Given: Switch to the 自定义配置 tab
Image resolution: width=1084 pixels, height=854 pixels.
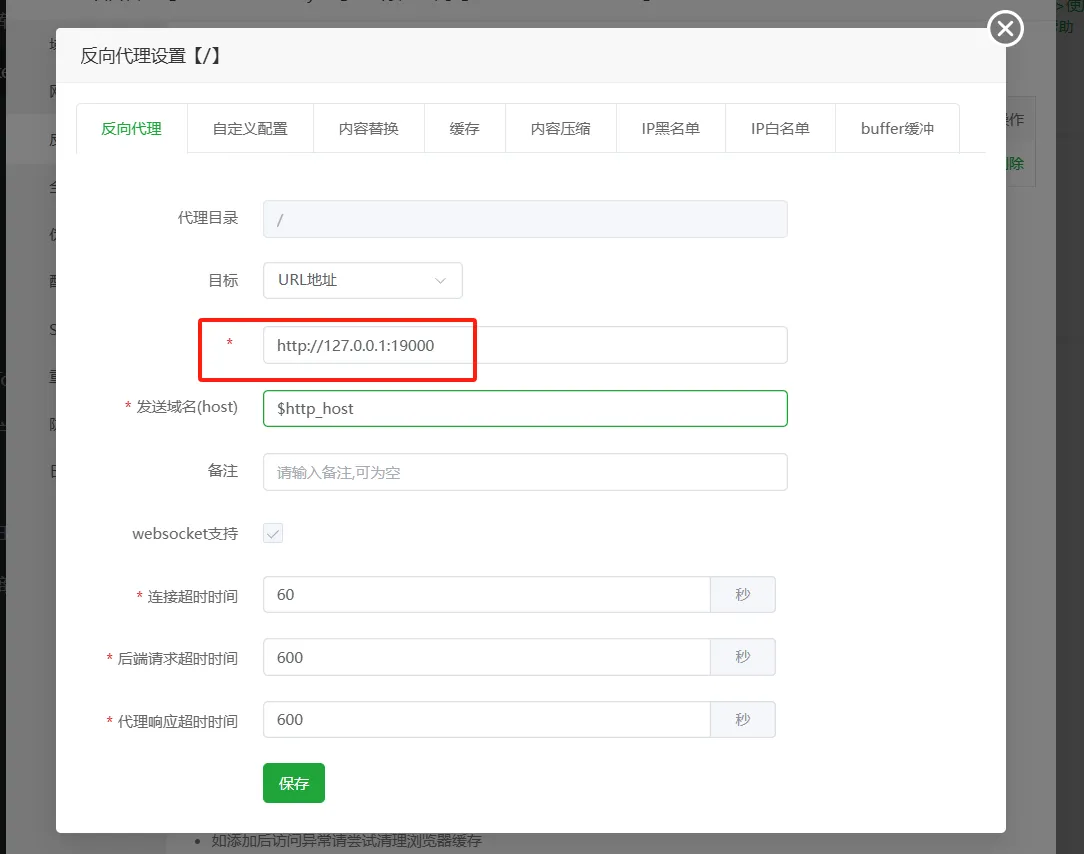Looking at the screenshot, I should [x=250, y=129].
